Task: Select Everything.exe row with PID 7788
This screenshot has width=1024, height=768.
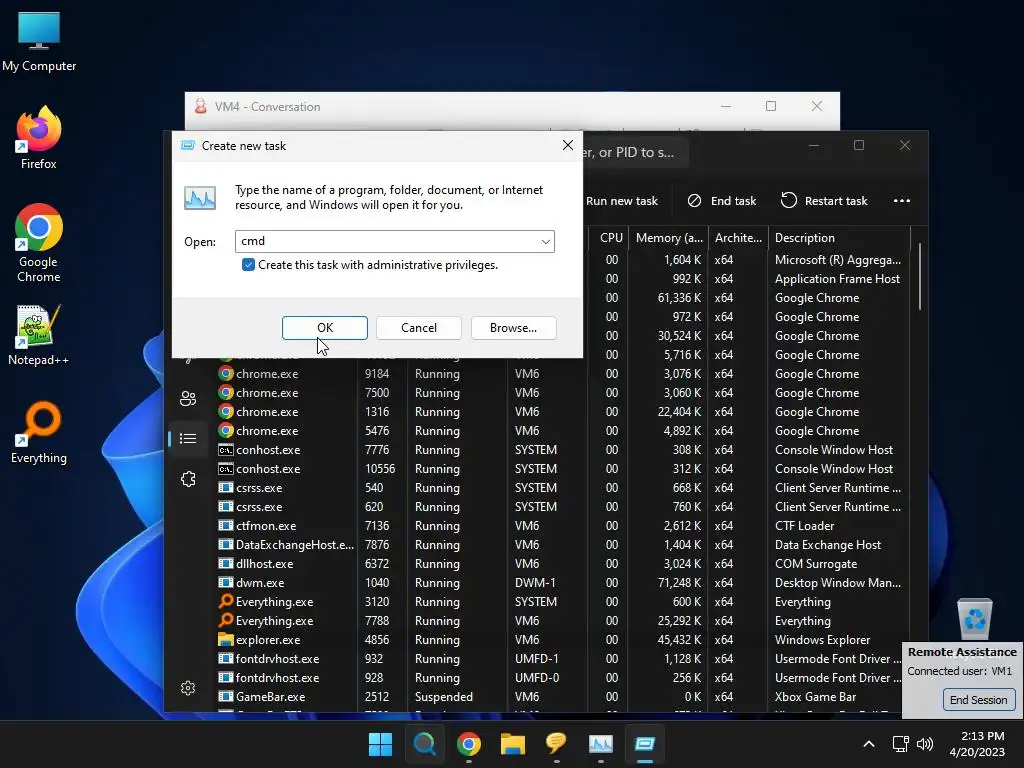Action: (x=562, y=620)
